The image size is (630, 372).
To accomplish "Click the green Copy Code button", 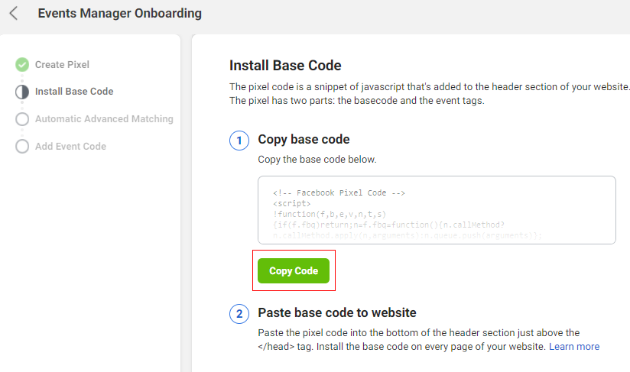I will (293, 271).
